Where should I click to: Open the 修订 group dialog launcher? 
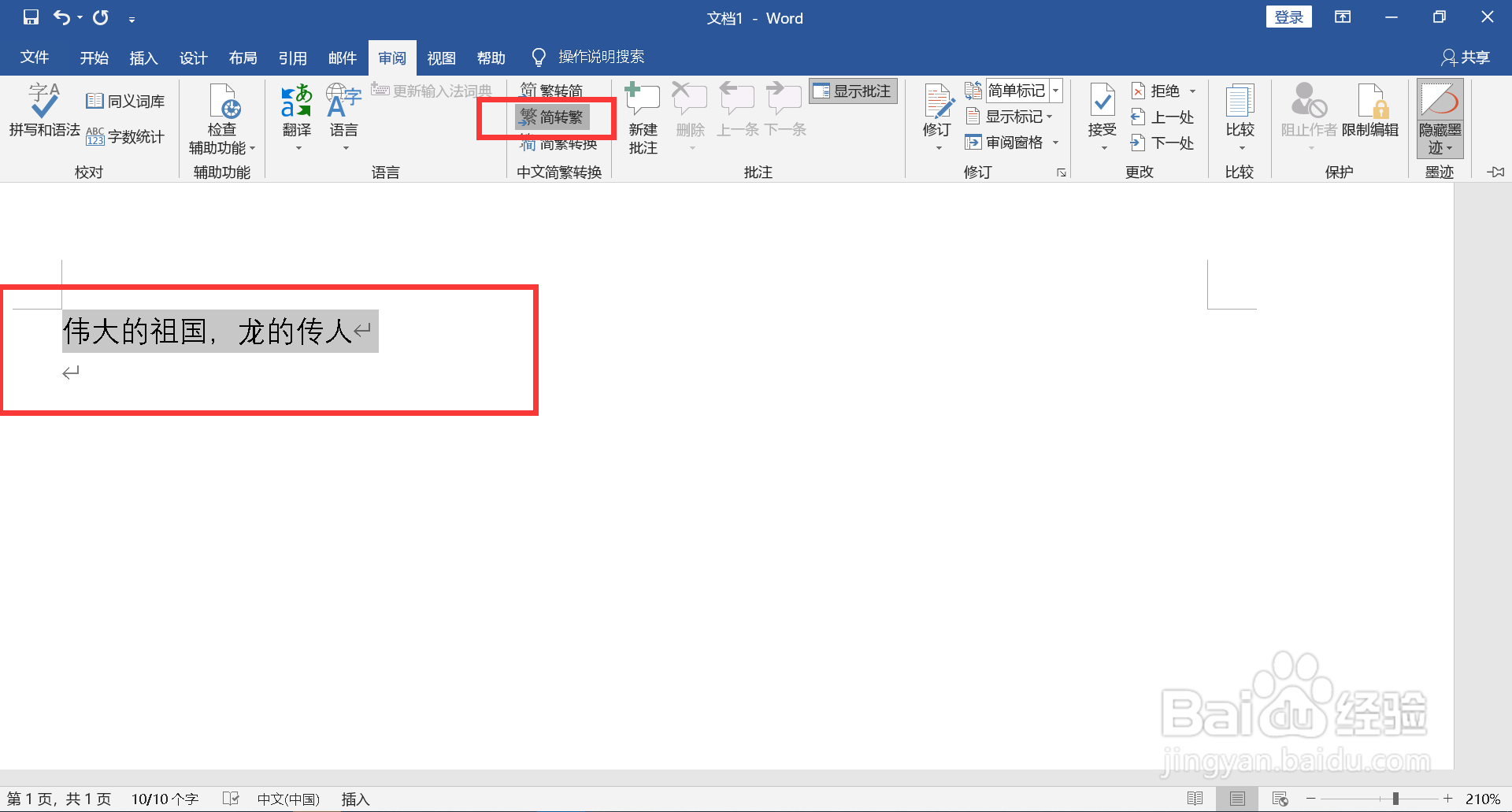point(1062,172)
